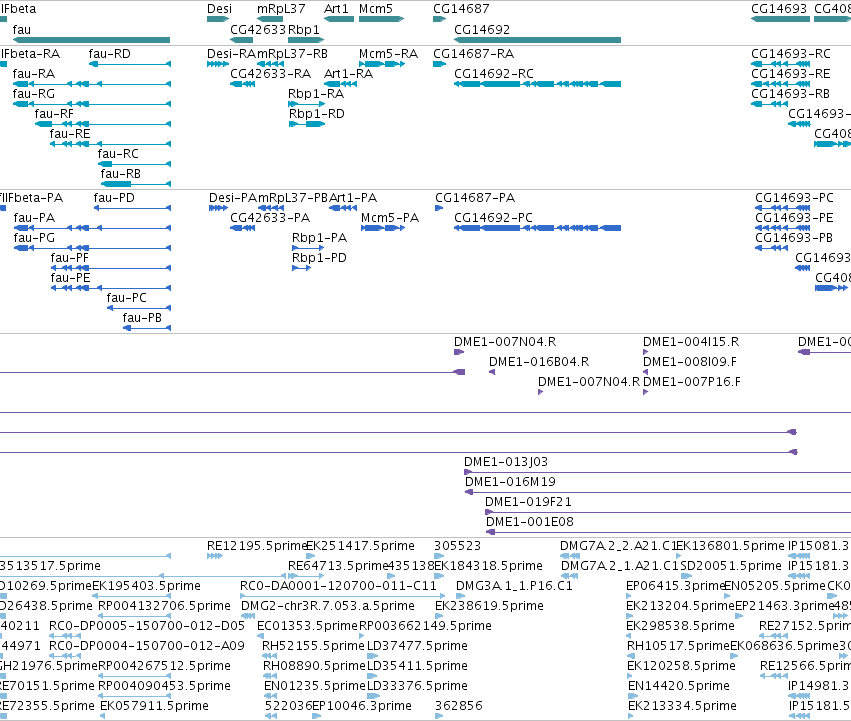Screen dimensions: 851x721
Task: Open the CG14692-RC transcript
Action: [x=537, y=84]
